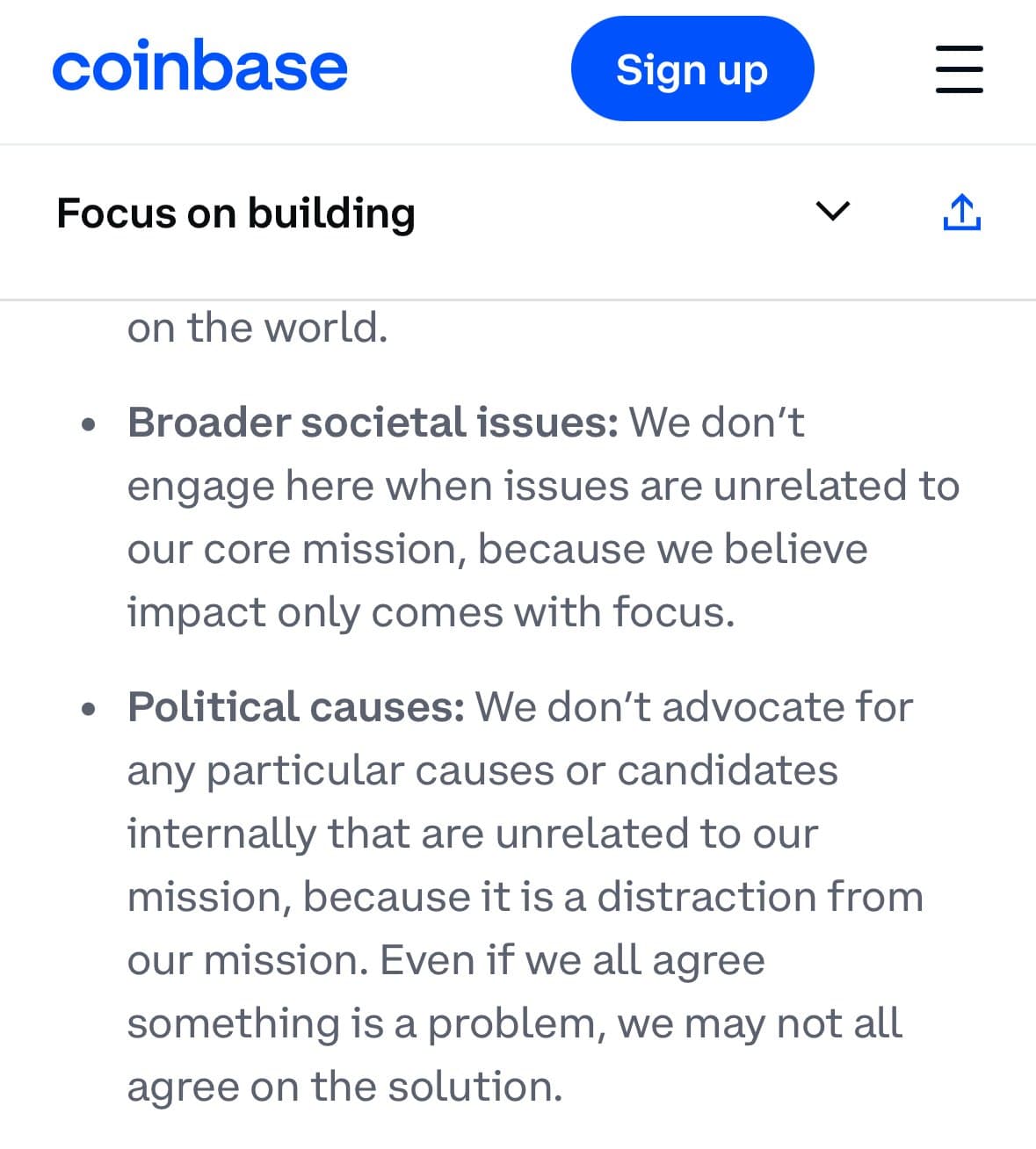Tap the share article icon
The height and width of the screenshot is (1149, 1036).
[x=961, y=212]
